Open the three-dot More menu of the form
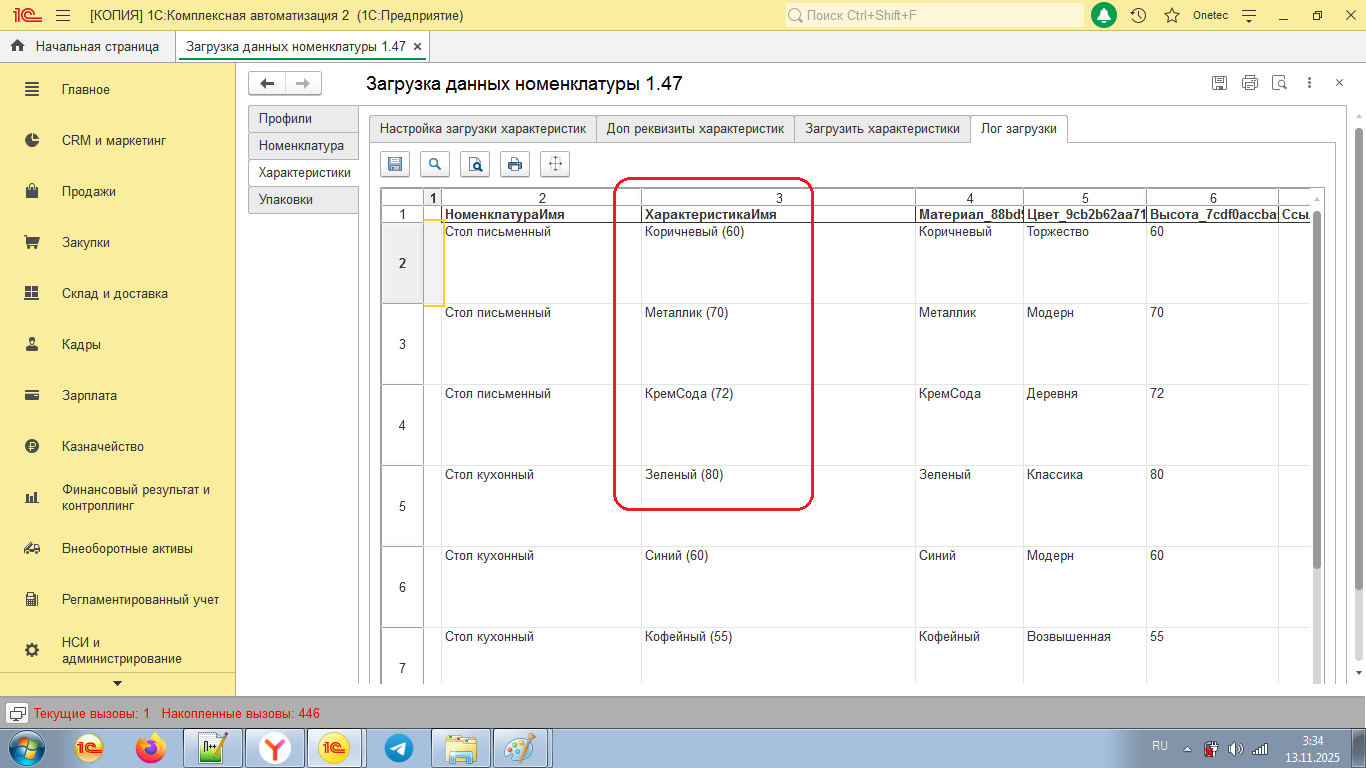This screenshot has height=768, width=1366. click(1309, 84)
